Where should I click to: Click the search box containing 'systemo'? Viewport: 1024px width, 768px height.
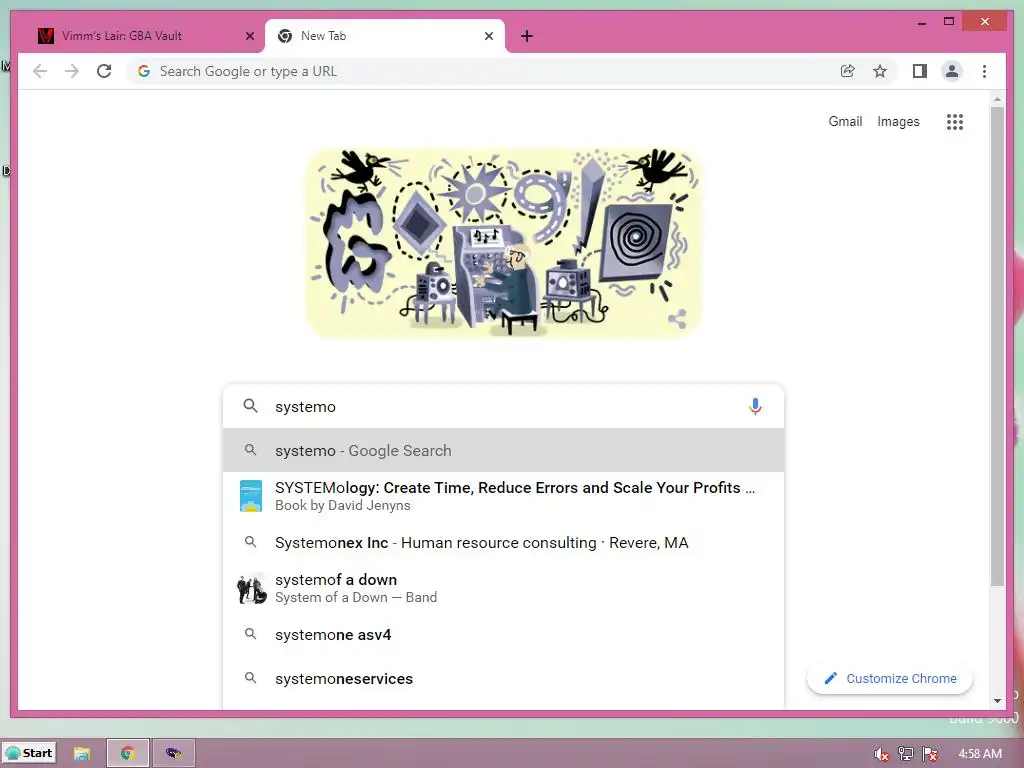[x=503, y=406]
